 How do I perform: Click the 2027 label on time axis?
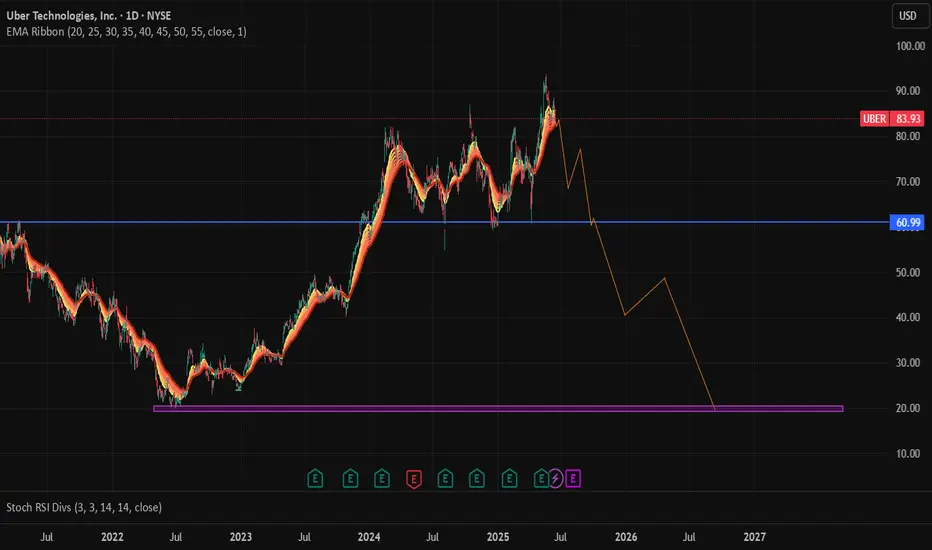click(x=755, y=537)
